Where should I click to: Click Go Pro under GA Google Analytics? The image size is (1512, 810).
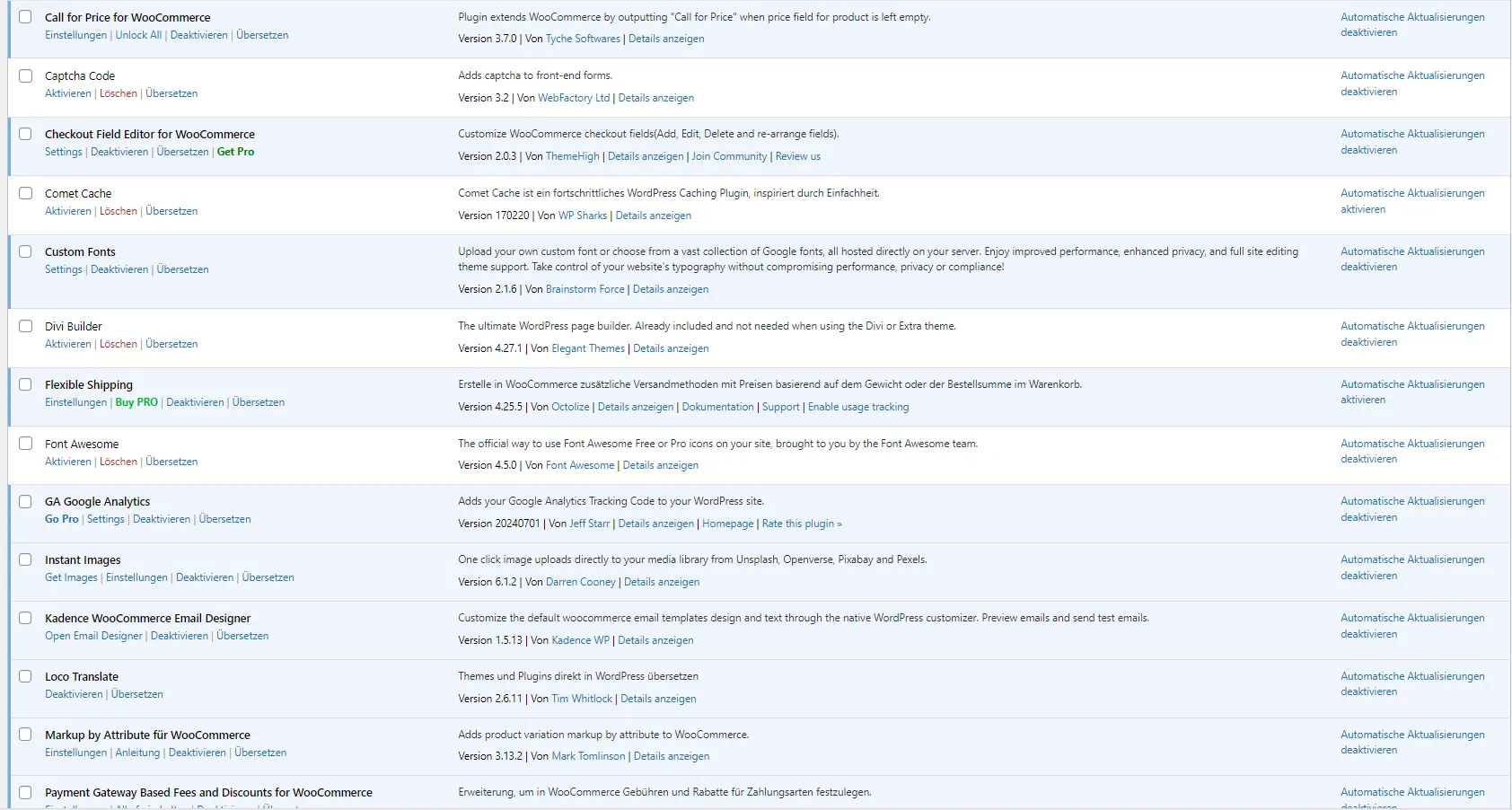62,519
